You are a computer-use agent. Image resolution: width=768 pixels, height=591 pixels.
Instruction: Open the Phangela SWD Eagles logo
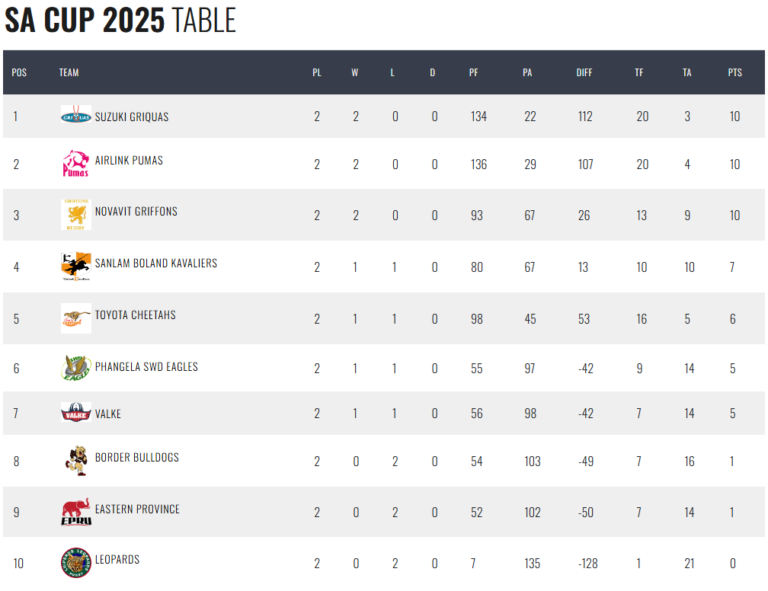click(x=76, y=368)
